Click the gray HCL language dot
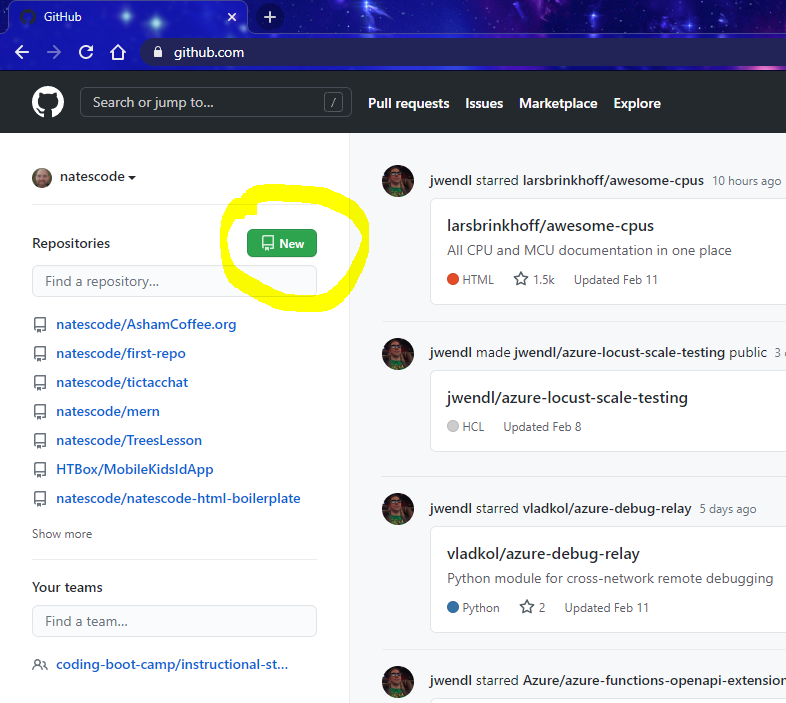 453,426
